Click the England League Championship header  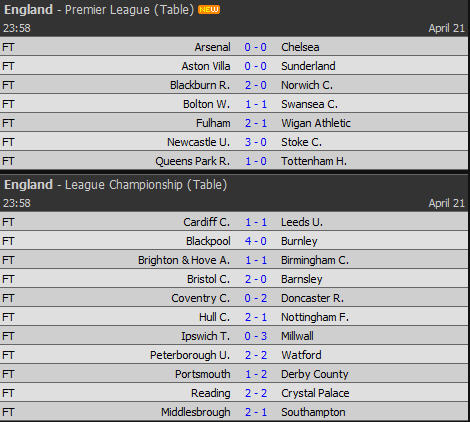coord(115,185)
